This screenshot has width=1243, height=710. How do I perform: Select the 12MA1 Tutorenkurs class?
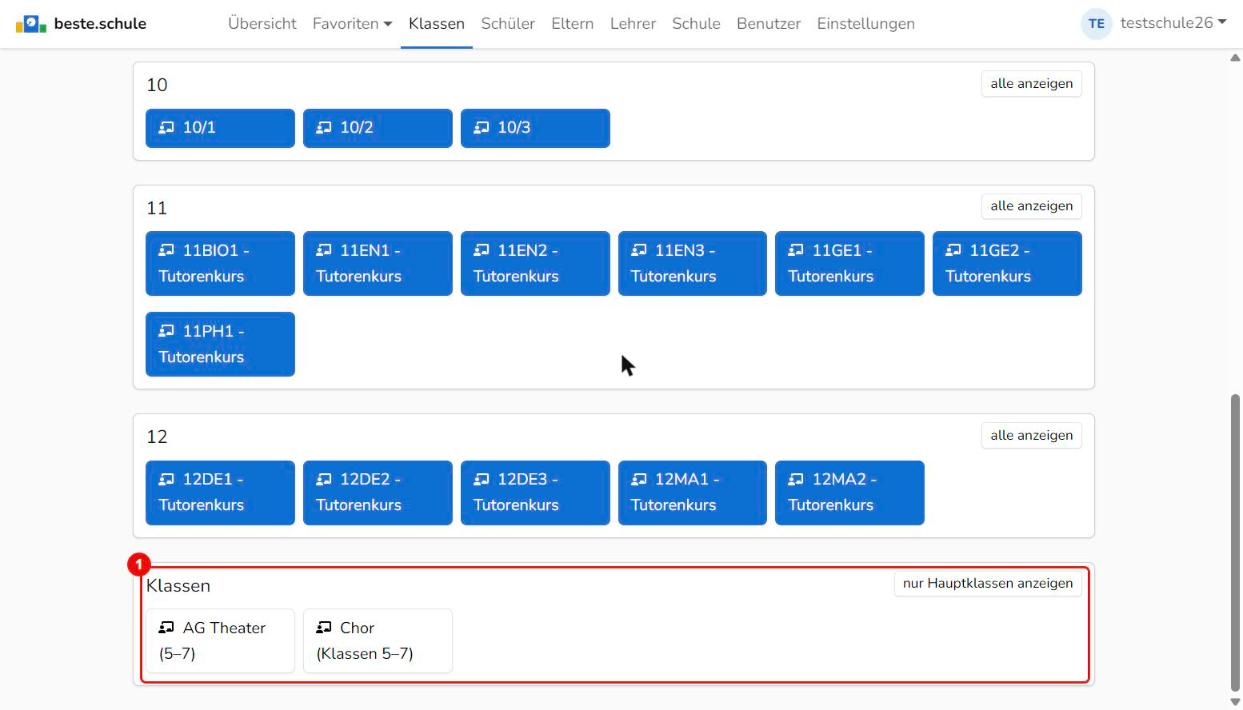(692, 492)
